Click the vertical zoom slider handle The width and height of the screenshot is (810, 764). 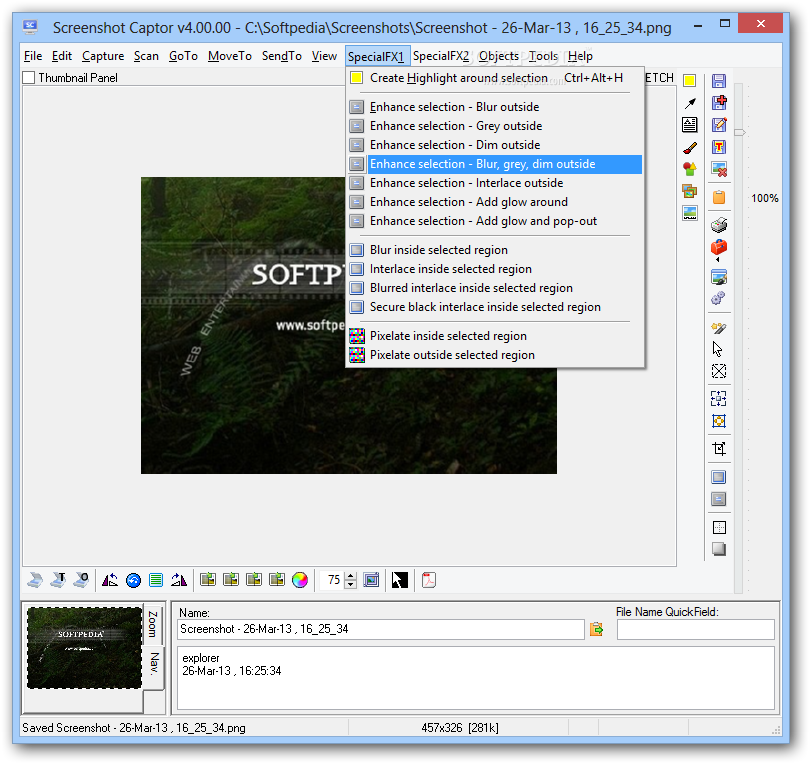(740, 132)
